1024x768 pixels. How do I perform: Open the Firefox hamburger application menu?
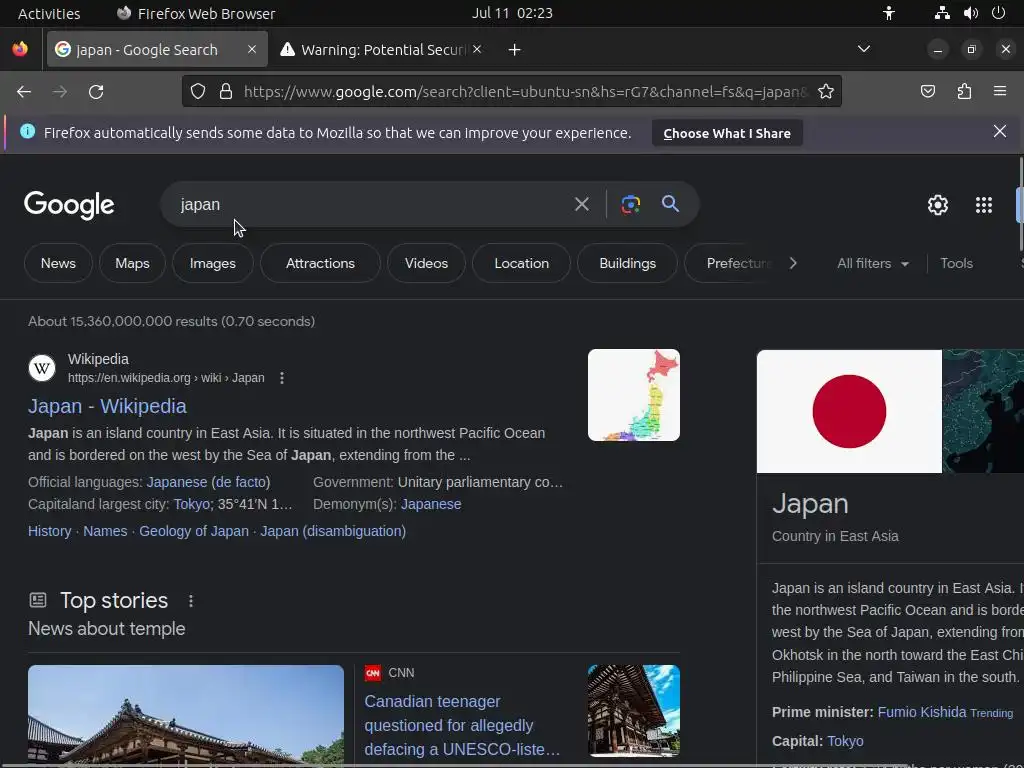tap(1000, 91)
